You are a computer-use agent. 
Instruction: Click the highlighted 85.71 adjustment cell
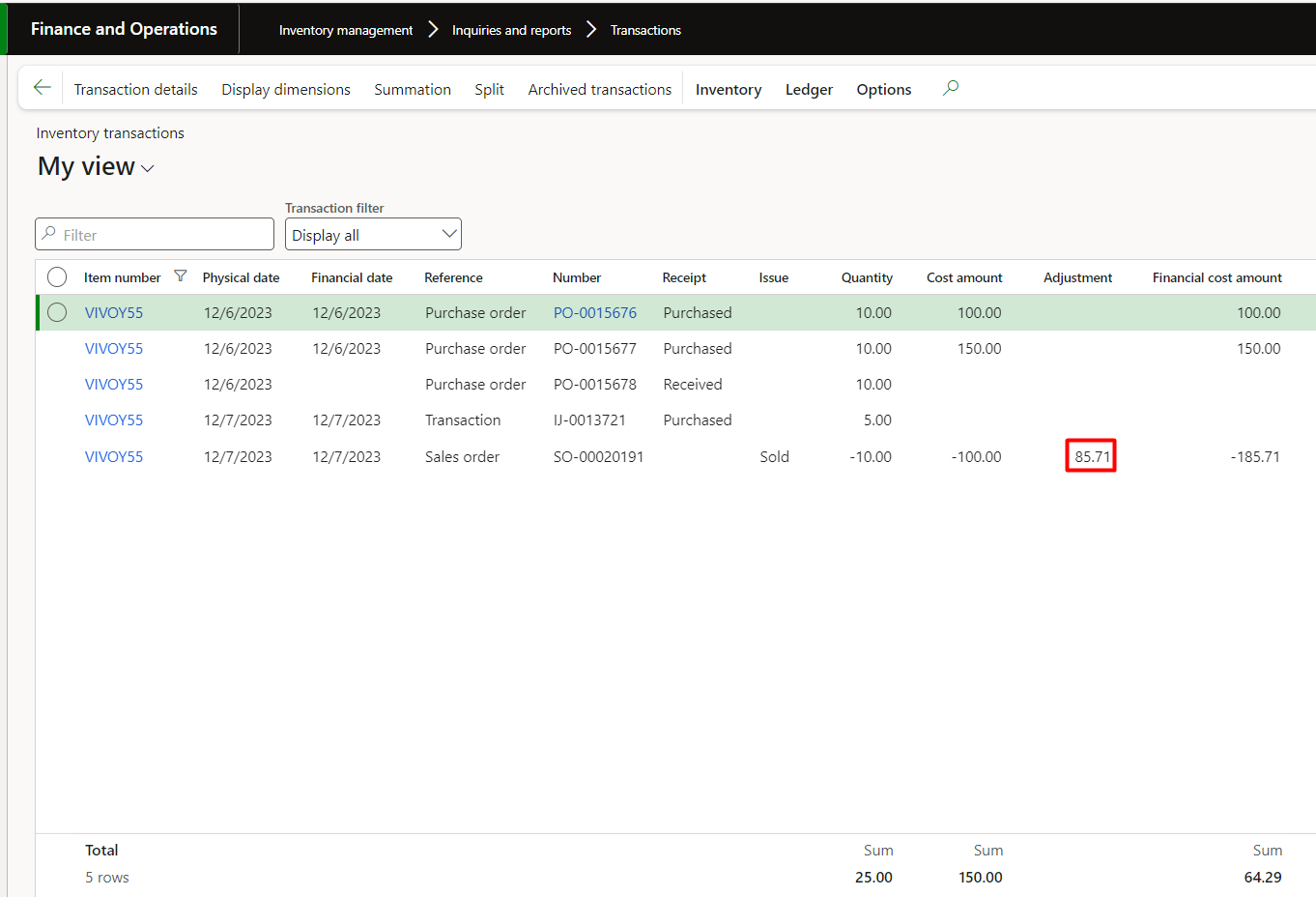click(1091, 456)
